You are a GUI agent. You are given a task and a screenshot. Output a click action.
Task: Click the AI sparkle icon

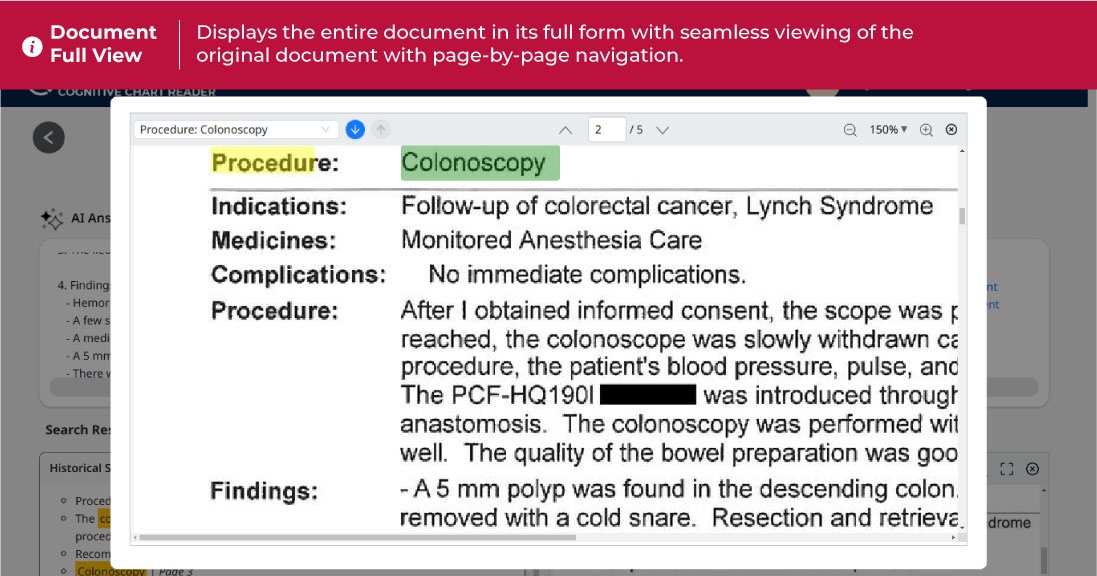click(x=50, y=218)
